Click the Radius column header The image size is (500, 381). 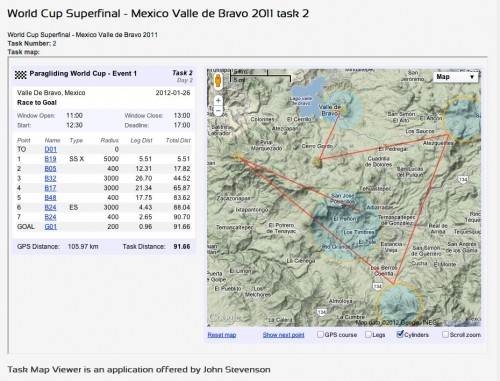click(110, 140)
